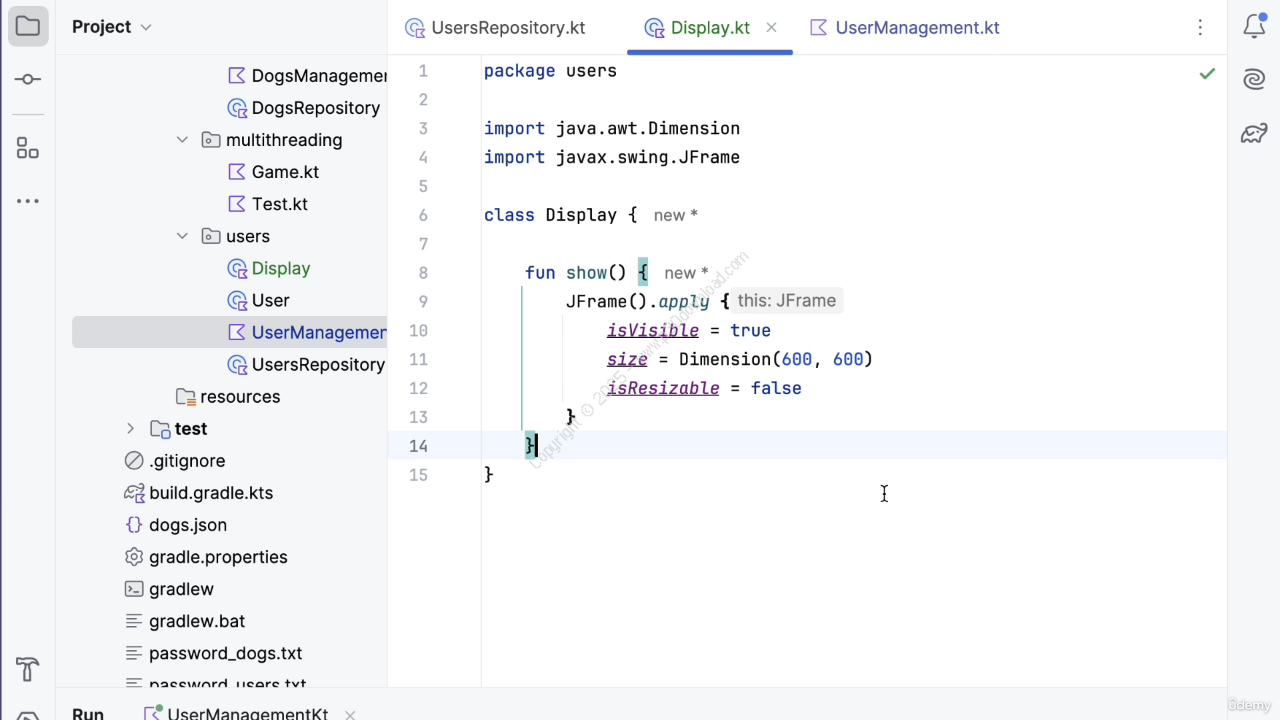The image size is (1280, 720).
Task: Click line number 11 in the gutter
Action: pos(418,360)
